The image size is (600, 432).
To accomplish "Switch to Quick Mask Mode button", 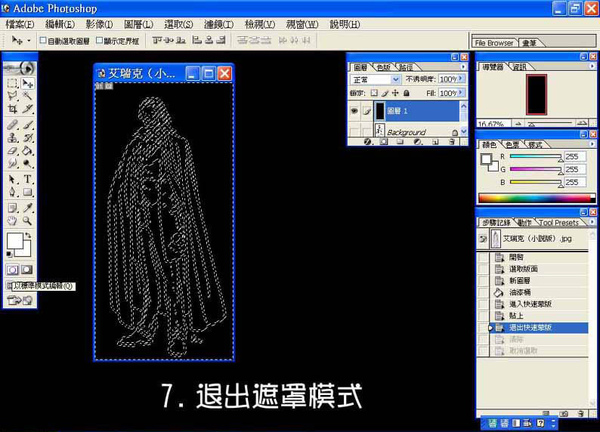I will pos(27,270).
